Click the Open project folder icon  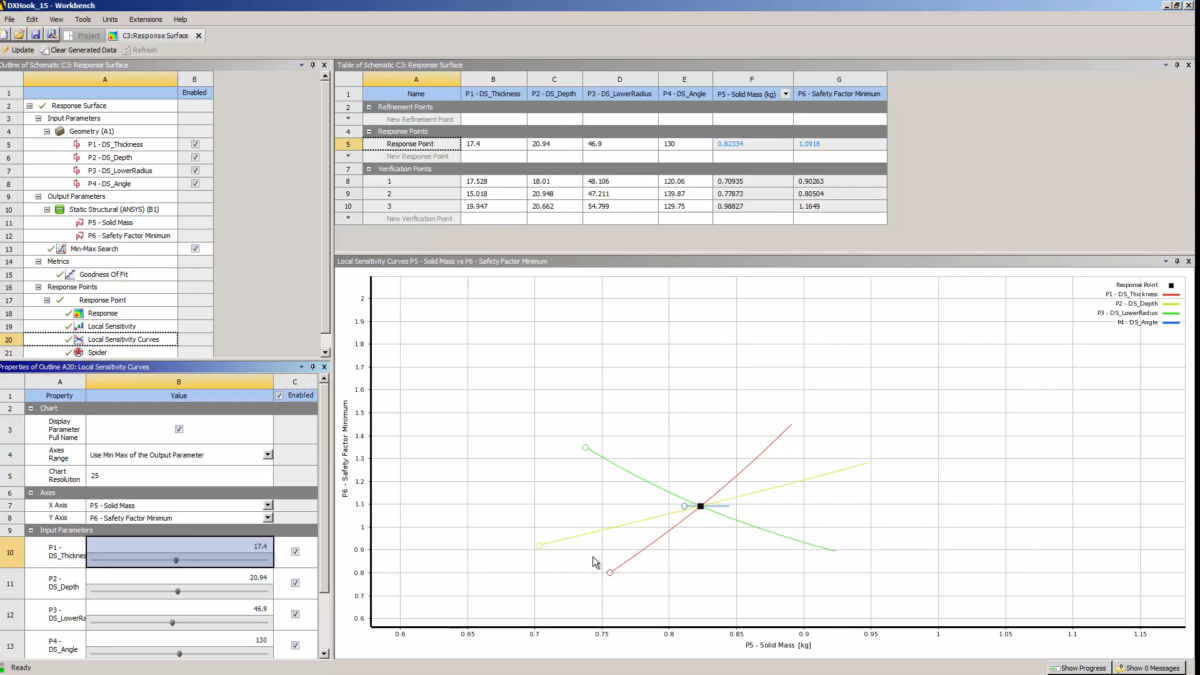19,35
